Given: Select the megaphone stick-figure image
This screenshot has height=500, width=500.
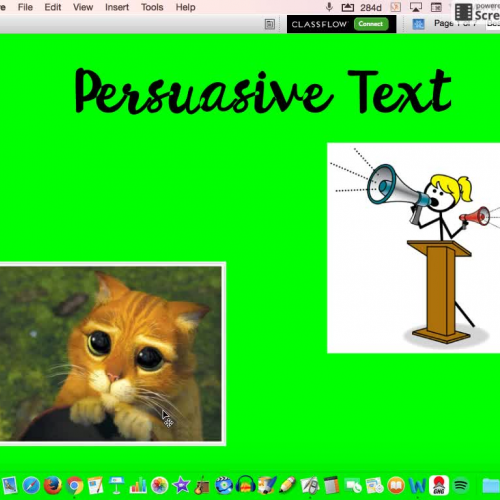Looking at the screenshot, I should coord(414,248).
